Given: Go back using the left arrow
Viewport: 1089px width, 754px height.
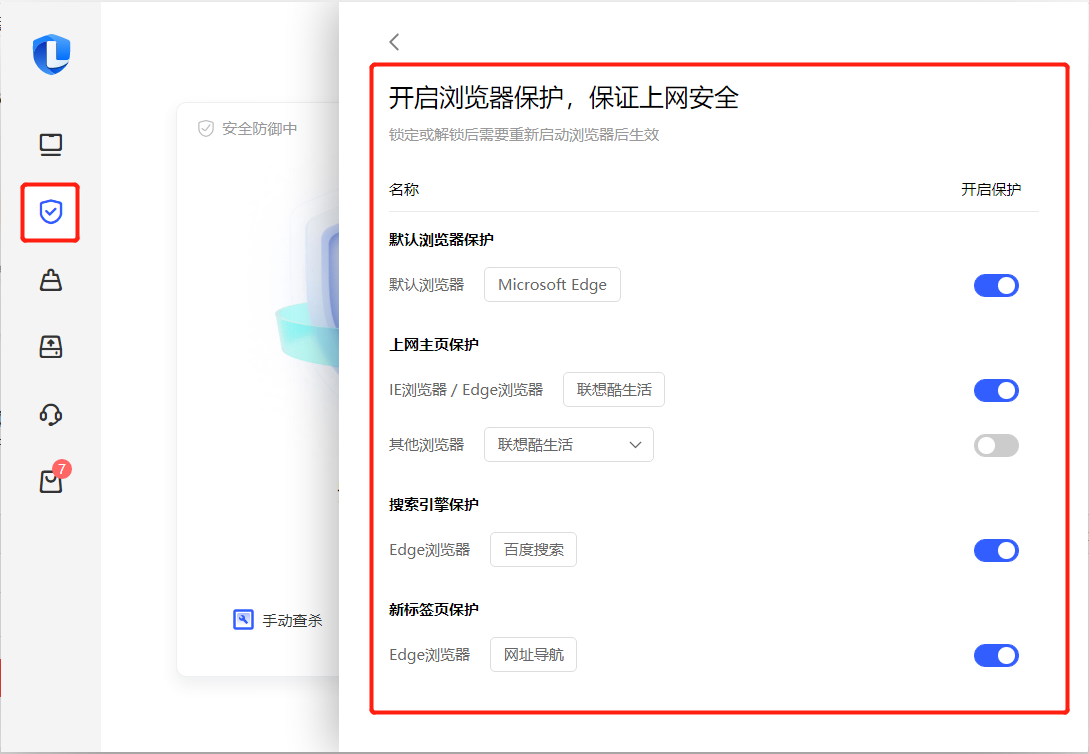Looking at the screenshot, I should [x=394, y=42].
